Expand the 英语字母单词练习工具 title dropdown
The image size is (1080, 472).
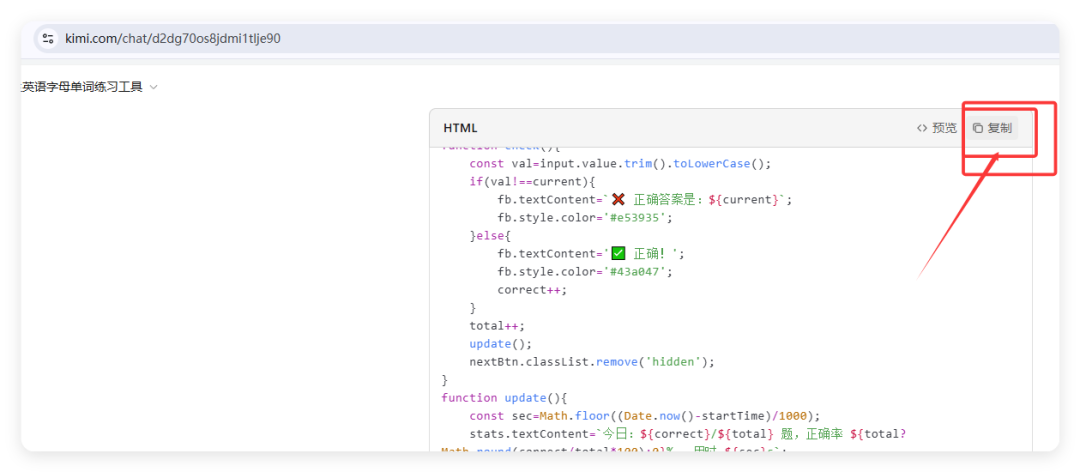[x=154, y=88]
